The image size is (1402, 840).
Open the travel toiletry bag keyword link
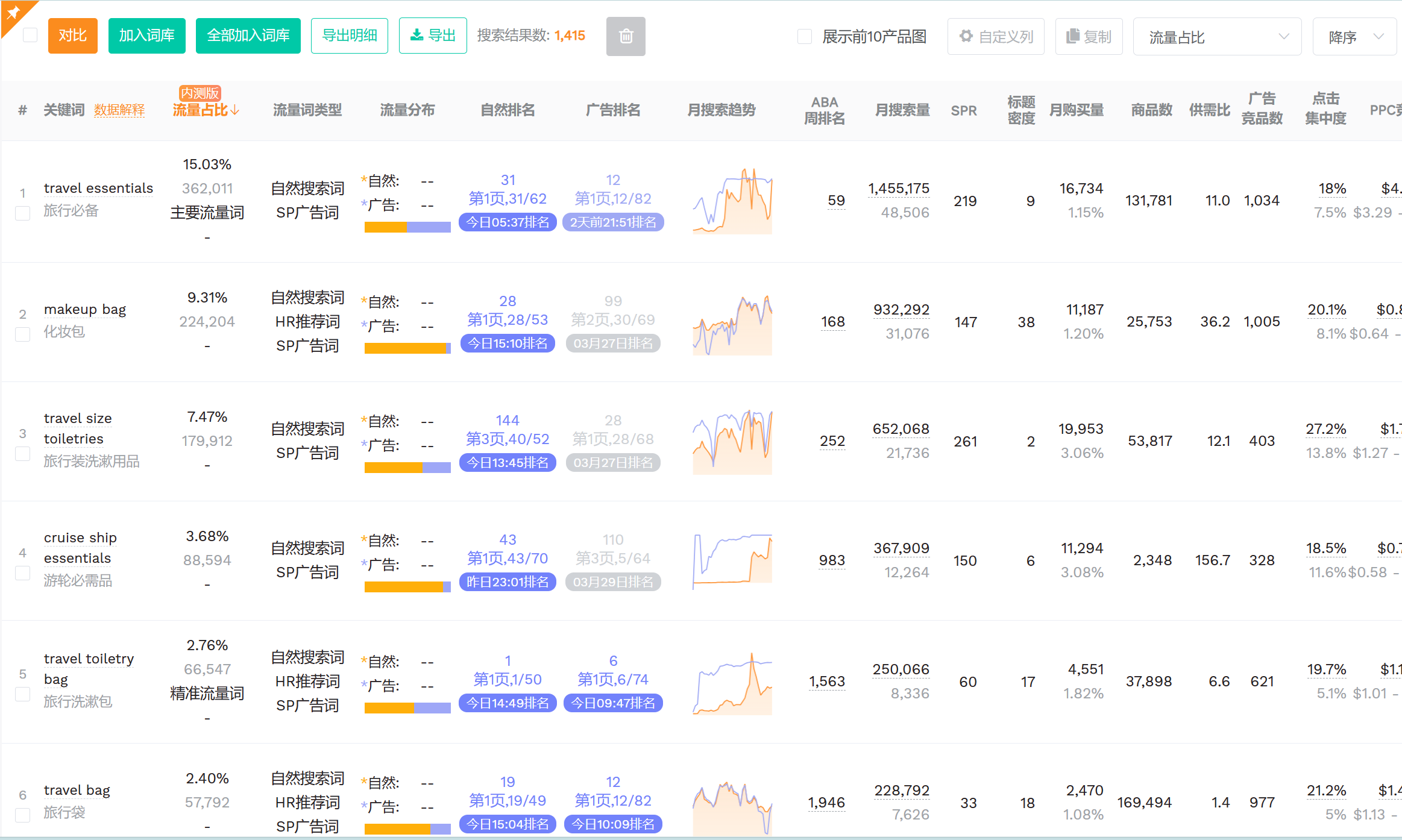click(x=89, y=669)
